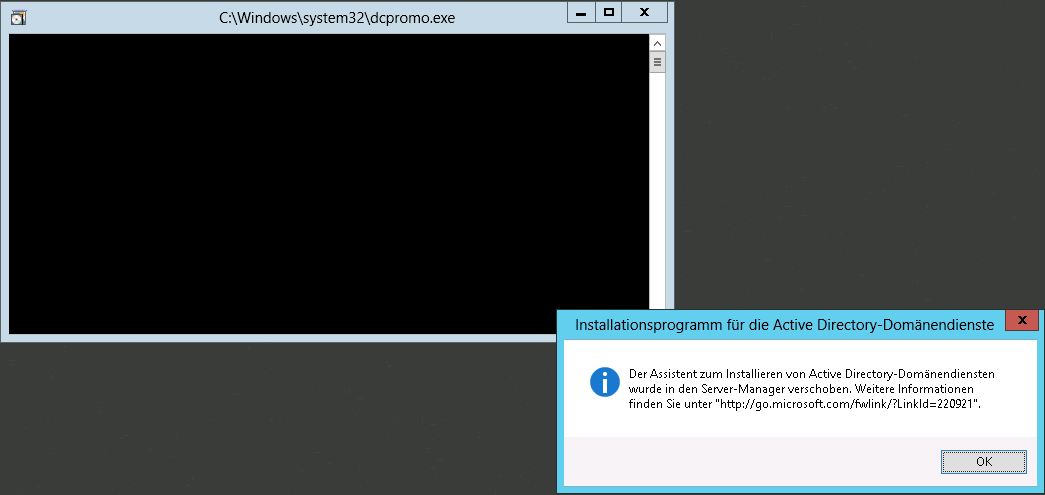Maximize the dcpromo.exe console window
Viewport: 1045px width, 495px height.
click(x=608, y=13)
